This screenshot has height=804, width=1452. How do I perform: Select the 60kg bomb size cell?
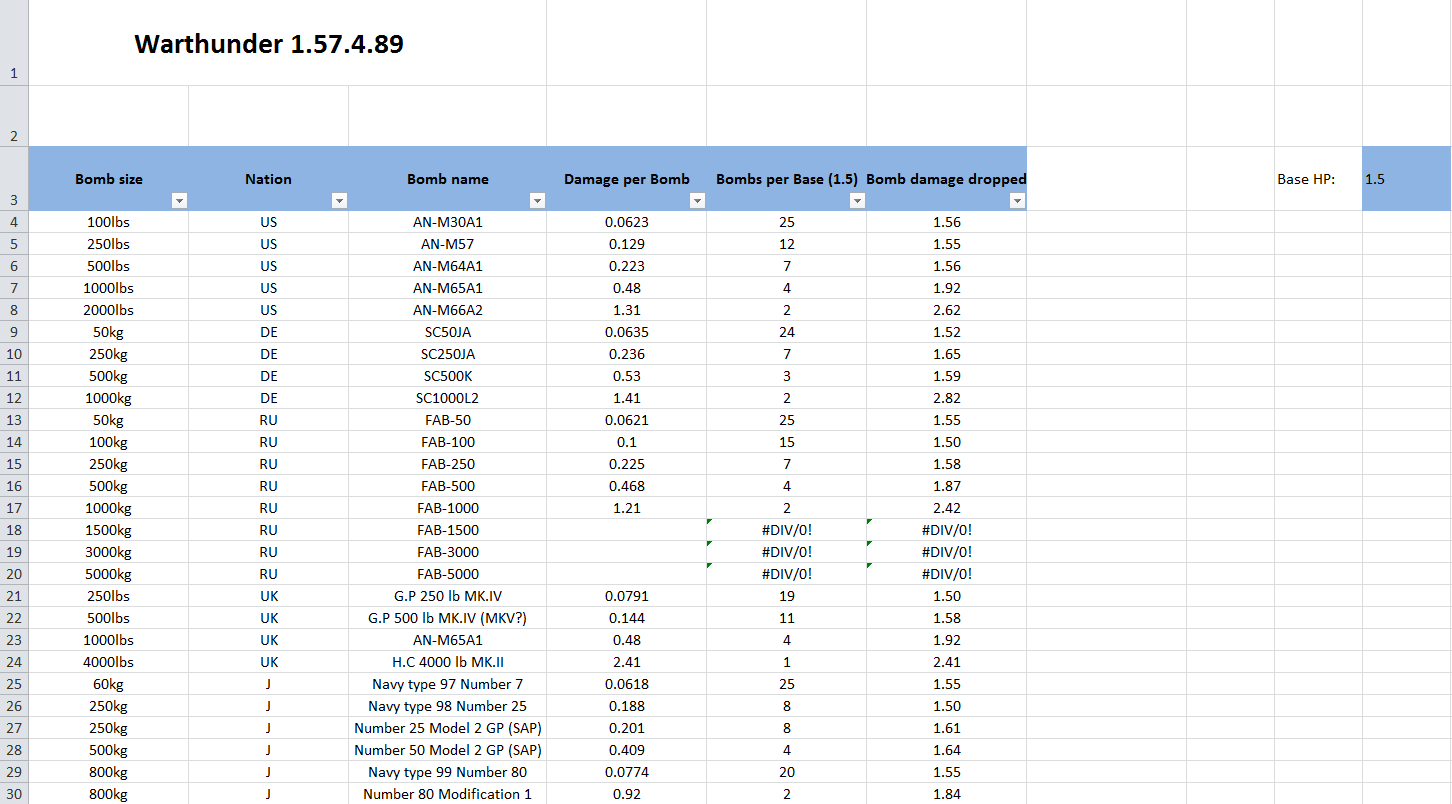(109, 684)
